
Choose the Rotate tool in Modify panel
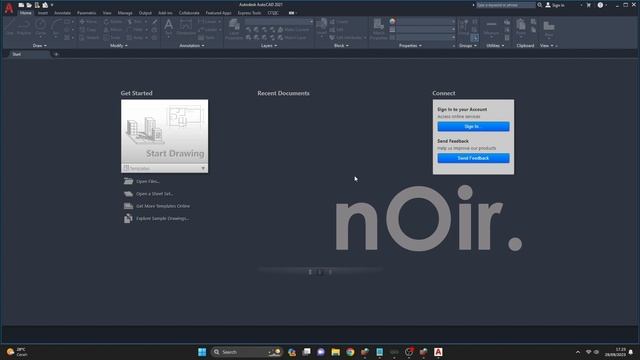point(113,22)
